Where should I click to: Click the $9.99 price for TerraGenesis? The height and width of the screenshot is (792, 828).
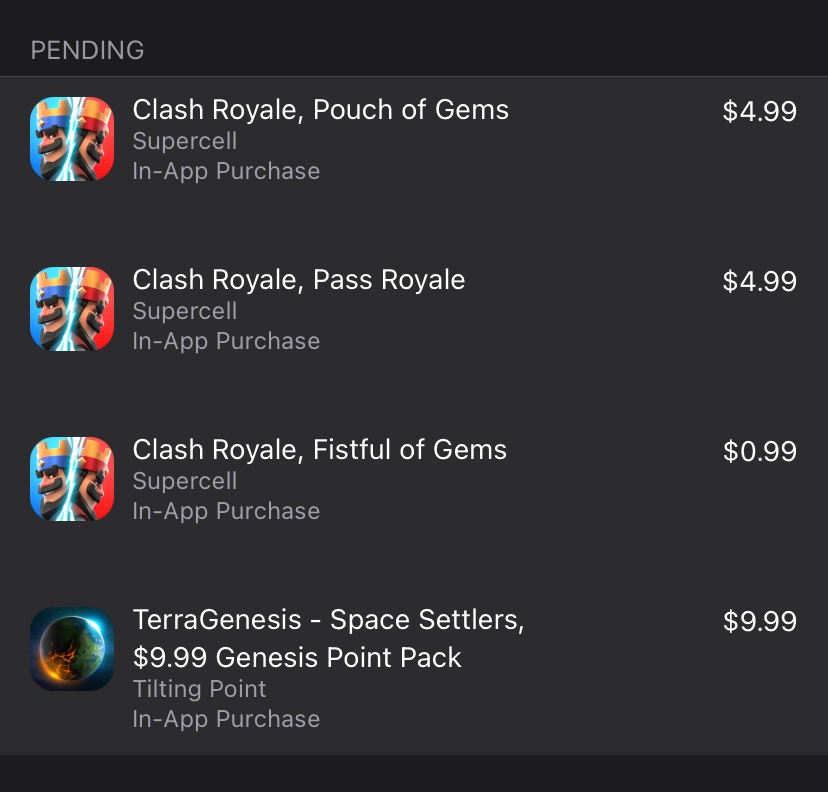point(759,621)
